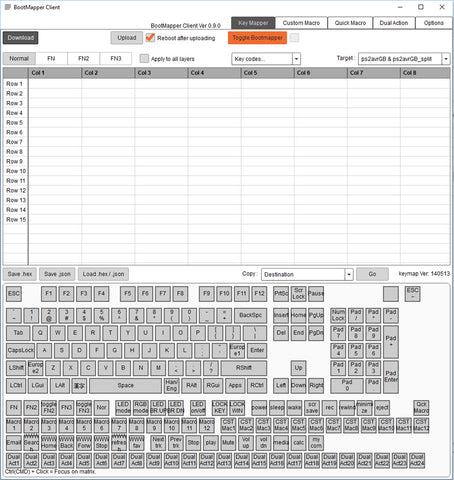Select the Num Lock key
This screenshot has width=454, height=480.
click(x=338, y=315)
